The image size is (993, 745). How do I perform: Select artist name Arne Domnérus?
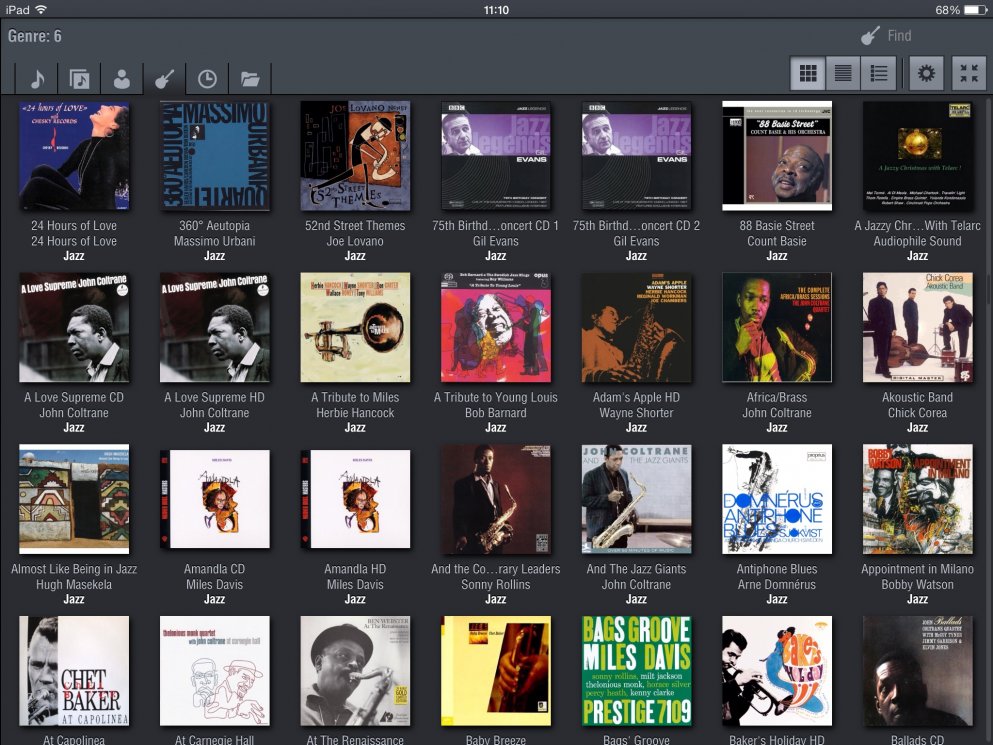pos(777,584)
